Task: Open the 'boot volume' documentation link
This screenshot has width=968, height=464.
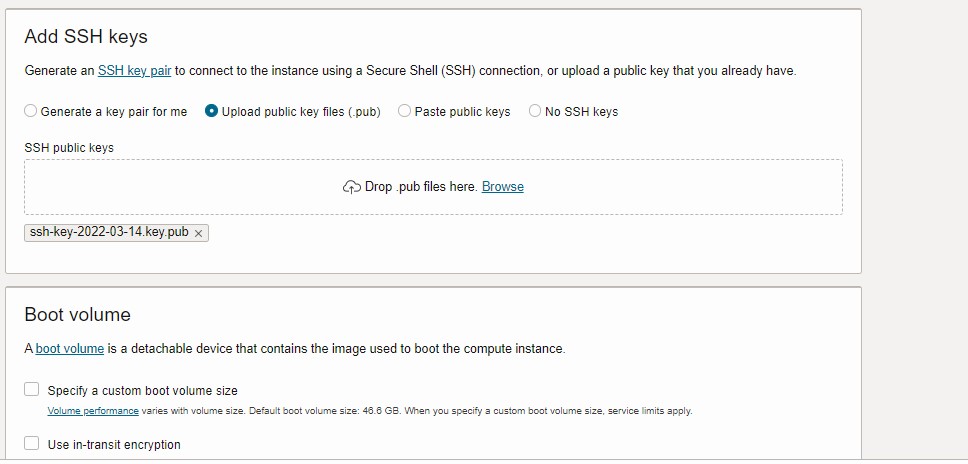Action: 70,349
